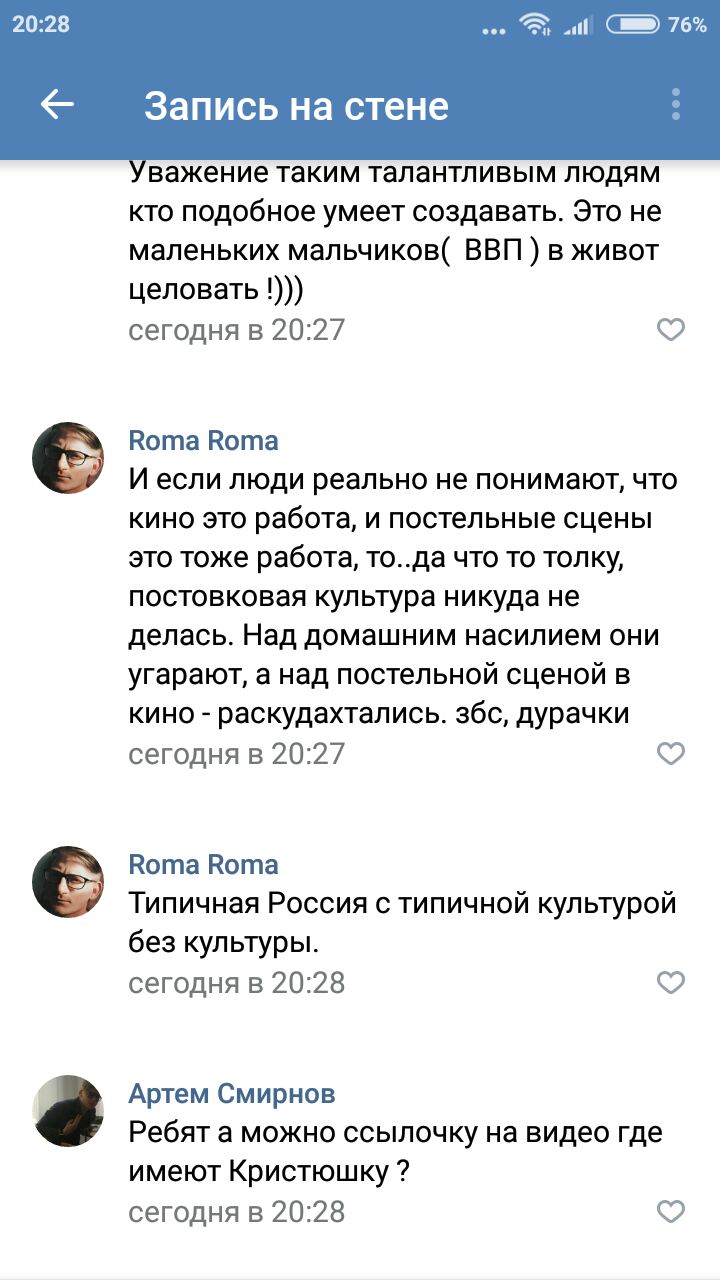Like the top comment about talented people
The height and width of the screenshot is (1280, 720).
(671, 329)
